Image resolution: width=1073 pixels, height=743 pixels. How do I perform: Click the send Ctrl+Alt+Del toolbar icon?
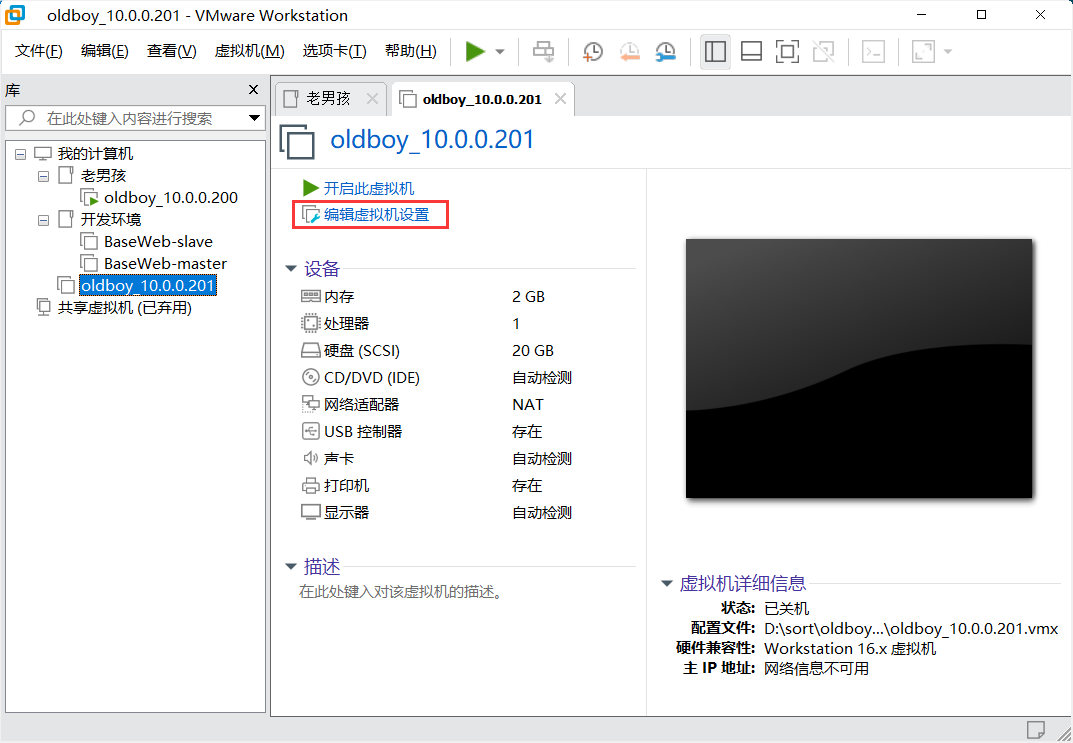point(543,51)
